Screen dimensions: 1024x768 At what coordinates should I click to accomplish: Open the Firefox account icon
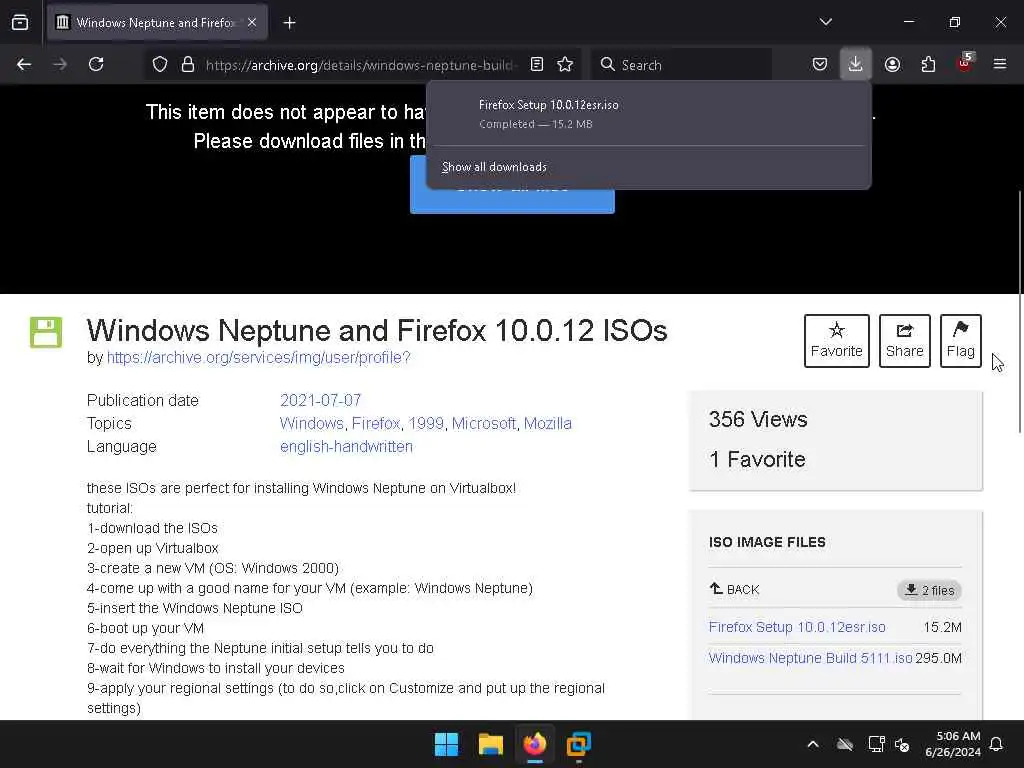click(892, 64)
